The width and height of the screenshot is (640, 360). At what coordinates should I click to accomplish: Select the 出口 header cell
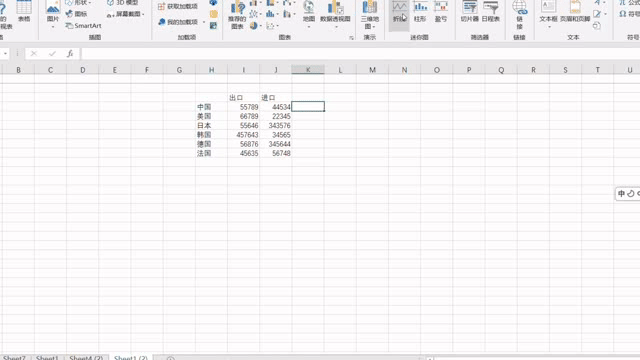[244, 98]
